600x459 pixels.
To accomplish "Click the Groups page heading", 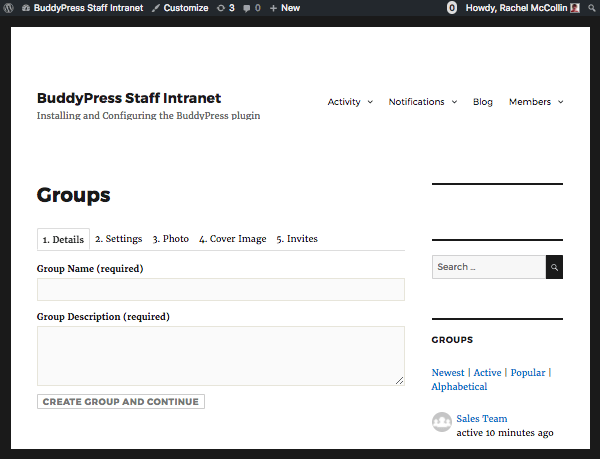I will coord(73,195).
